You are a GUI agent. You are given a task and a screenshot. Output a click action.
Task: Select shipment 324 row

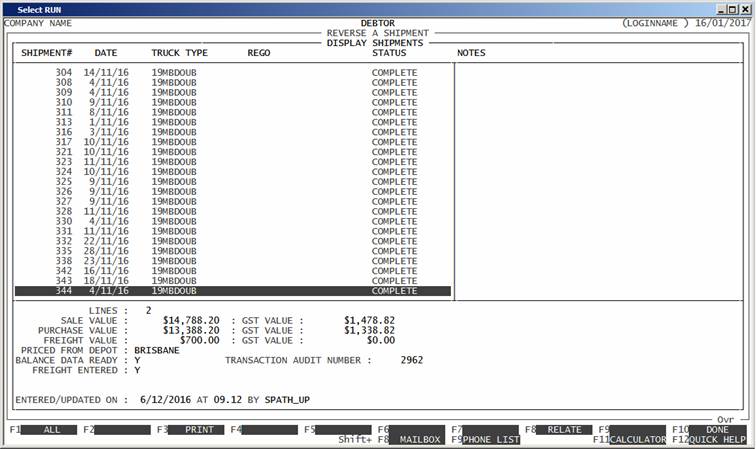(x=233, y=172)
